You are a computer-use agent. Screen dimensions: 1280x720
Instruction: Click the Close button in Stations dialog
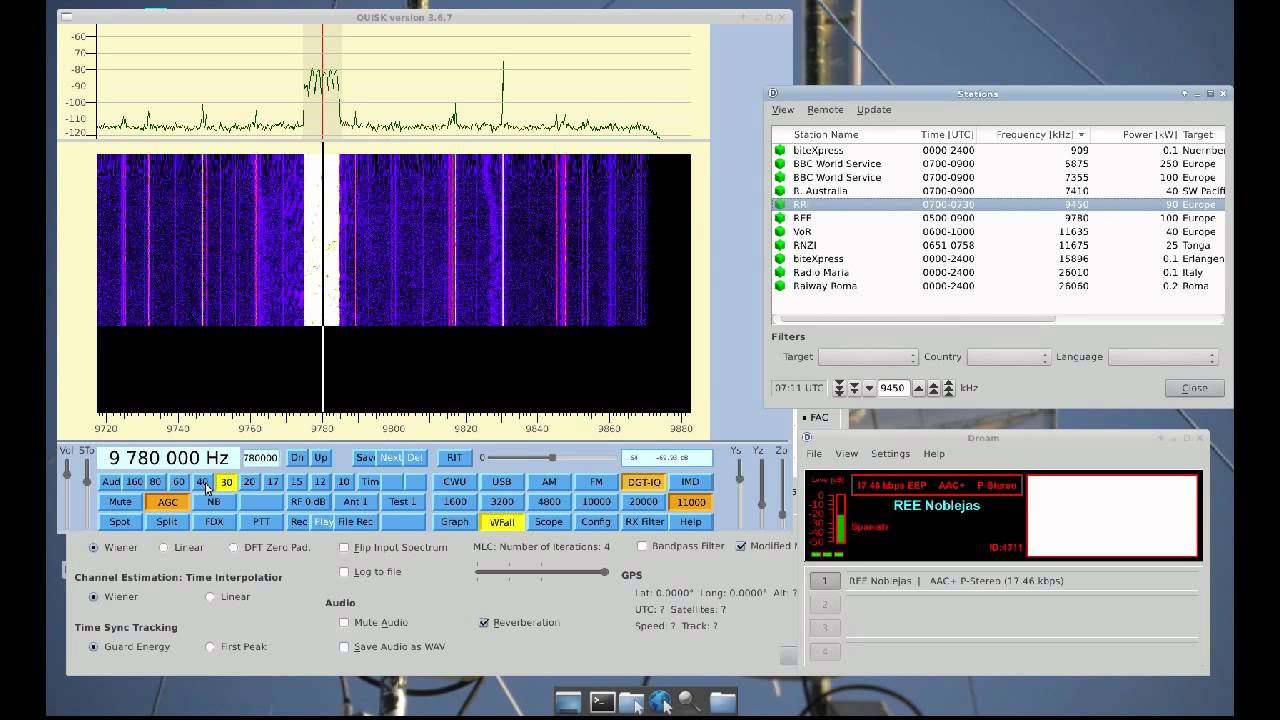1194,388
